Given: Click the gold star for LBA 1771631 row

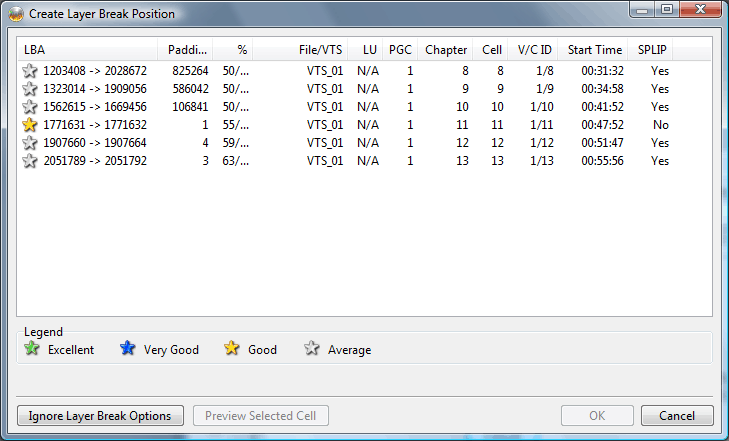Looking at the screenshot, I should point(30,125).
